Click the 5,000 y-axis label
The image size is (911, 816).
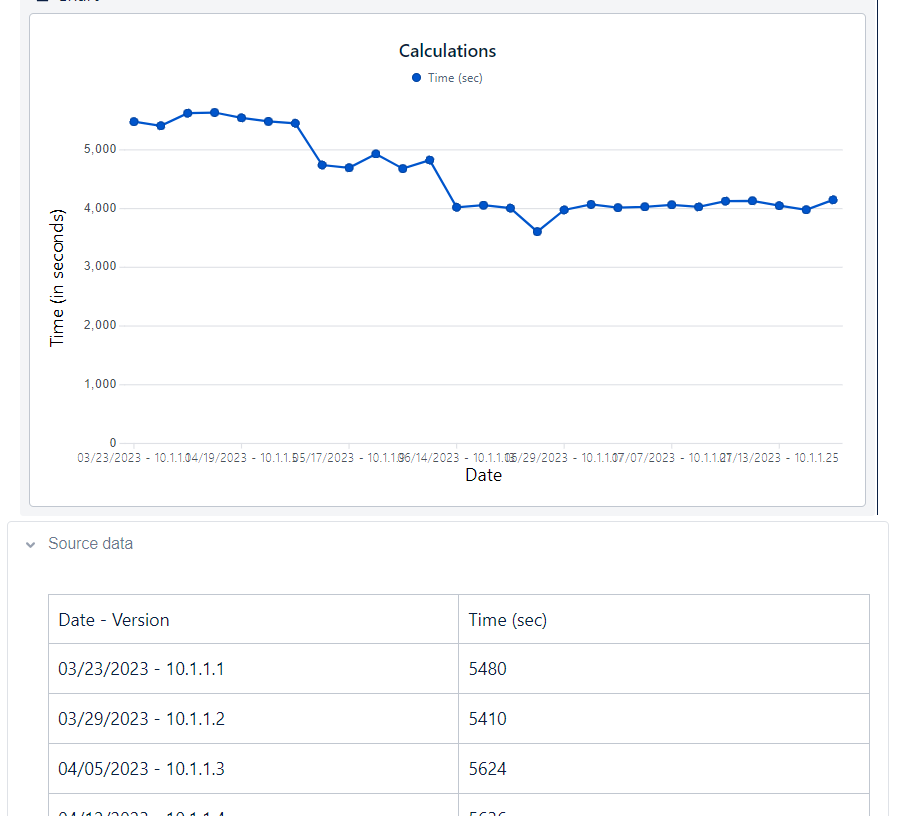click(x=100, y=149)
